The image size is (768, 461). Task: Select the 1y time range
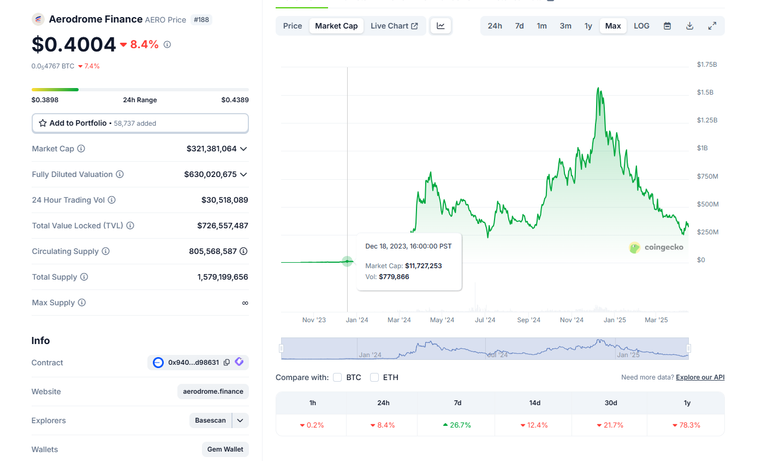click(x=588, y=26)
